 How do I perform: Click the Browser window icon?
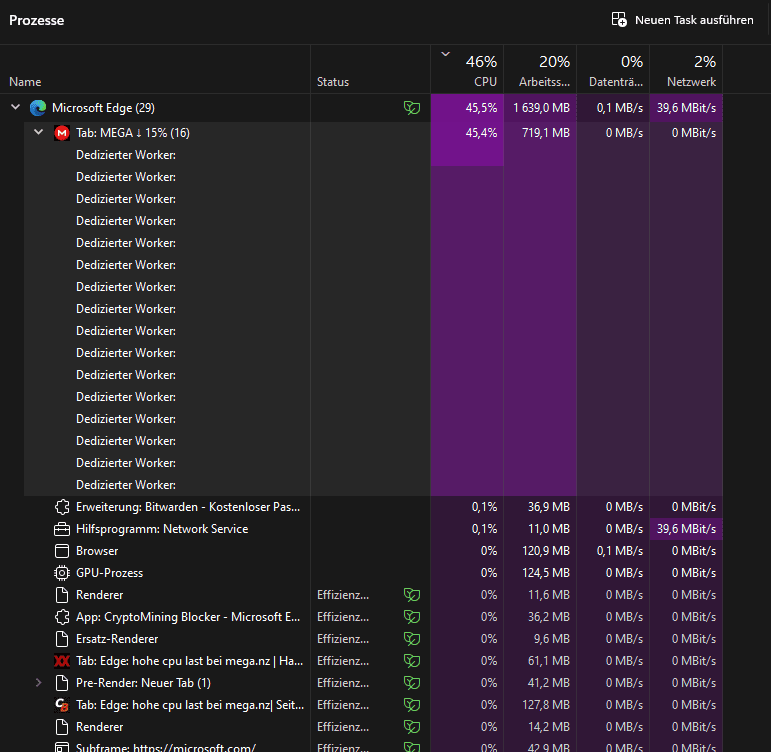pos(62,551)
